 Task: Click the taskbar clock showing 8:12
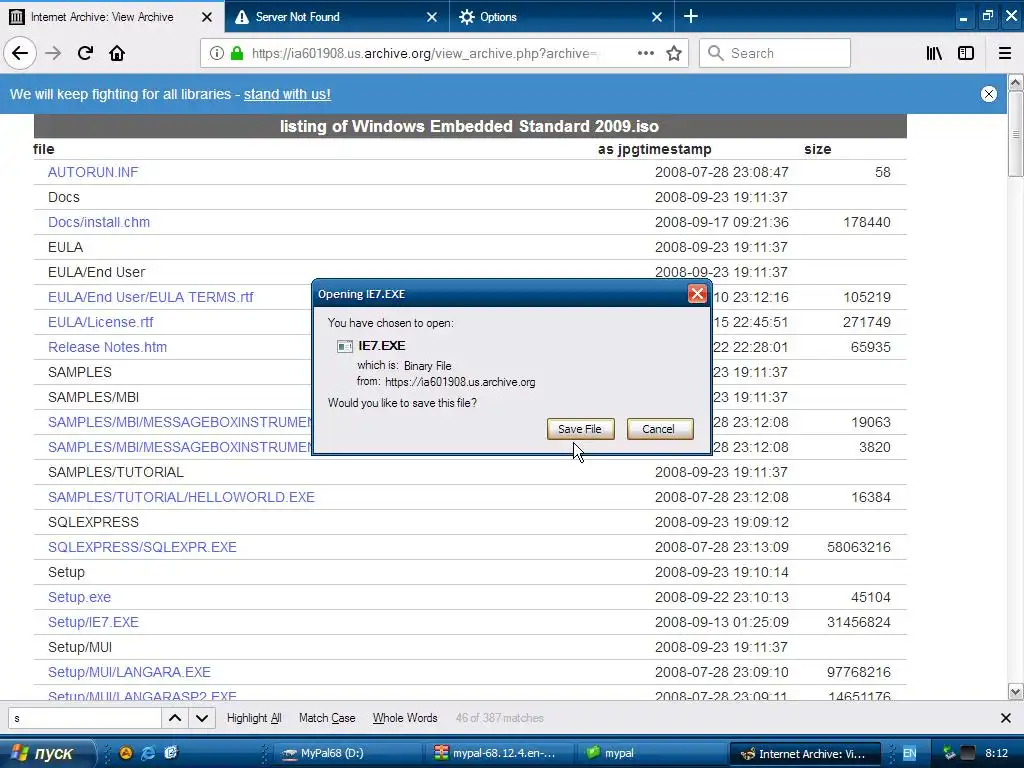coord(996,754)
